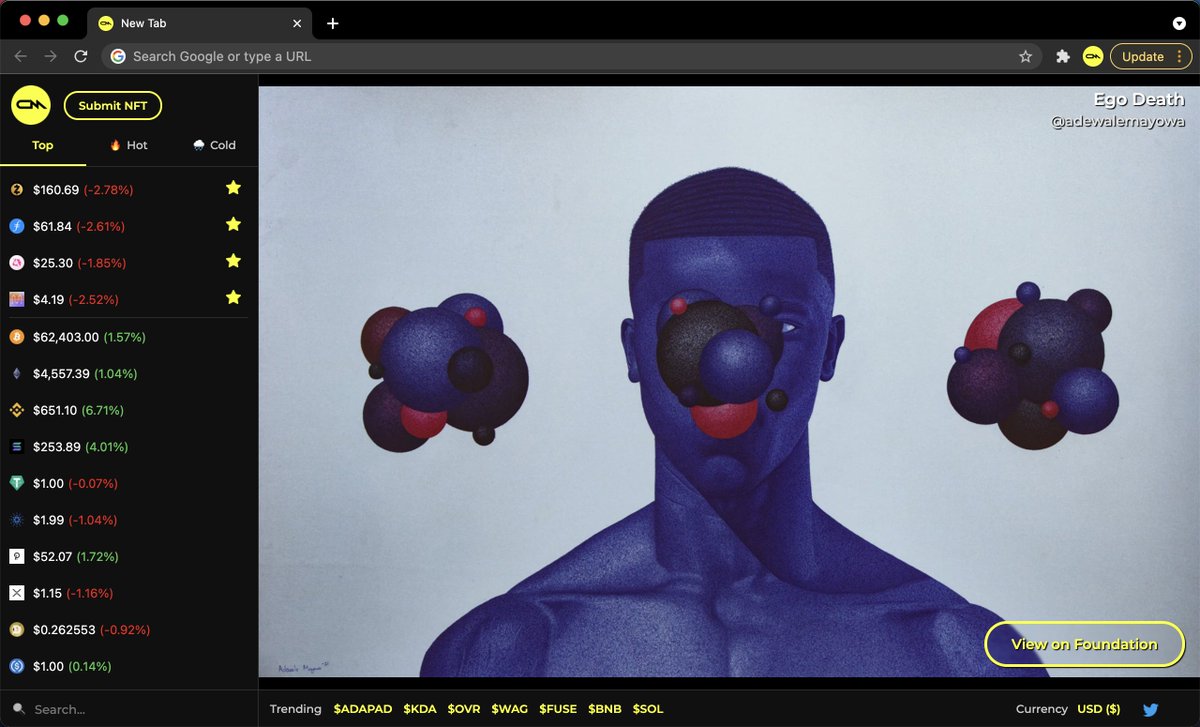This screenshot has width=1200, height=727.
Task: Click the Trending label in footer
Action: 296,709
